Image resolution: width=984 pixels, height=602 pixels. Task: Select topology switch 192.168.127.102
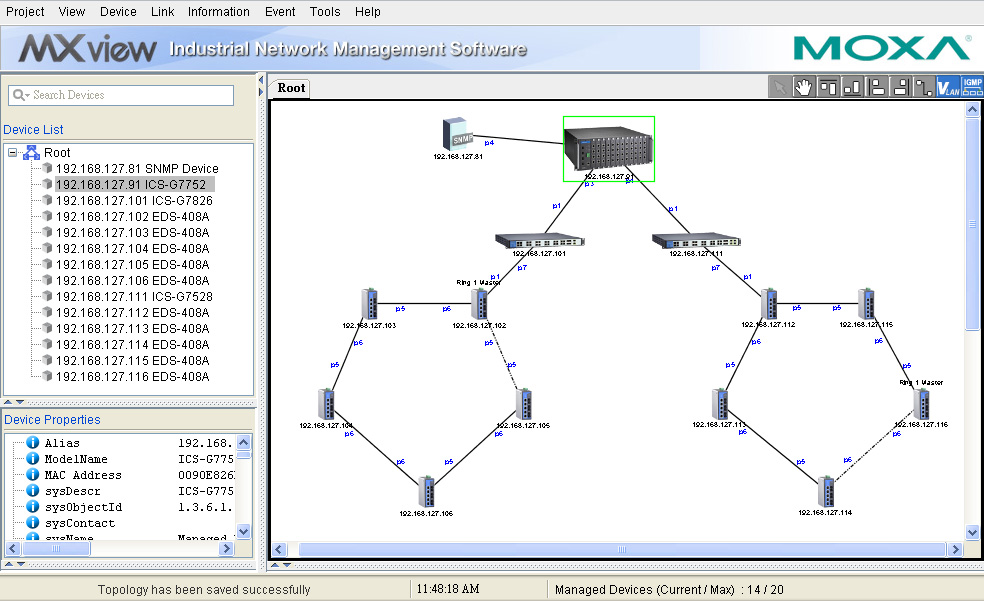coord(480,304)
